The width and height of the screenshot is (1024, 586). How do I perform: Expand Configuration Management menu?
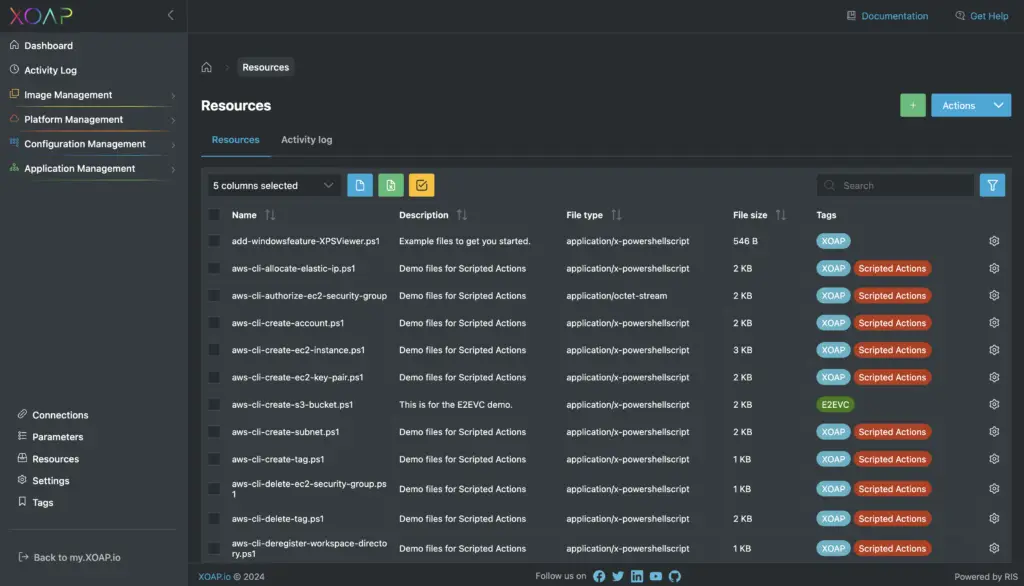(92, 144)
